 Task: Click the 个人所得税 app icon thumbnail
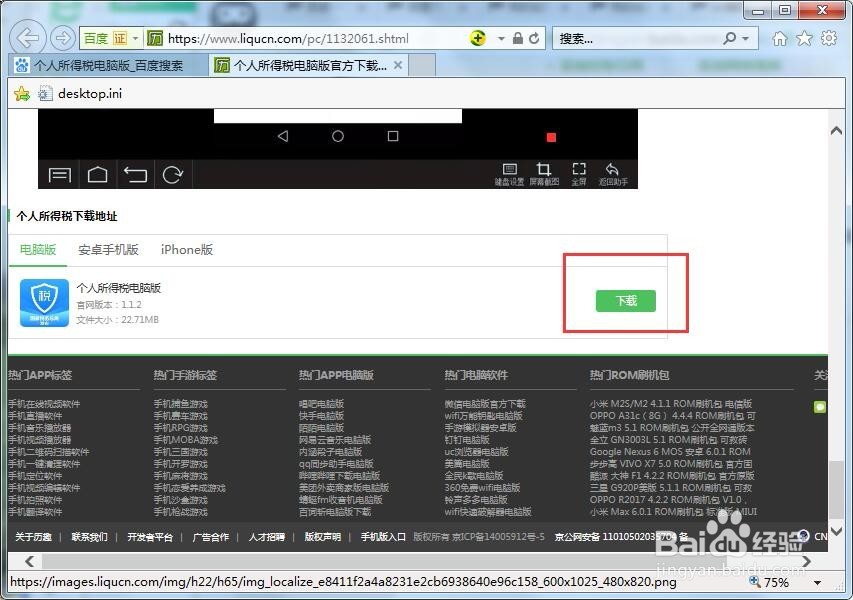(x=44, y=303)
